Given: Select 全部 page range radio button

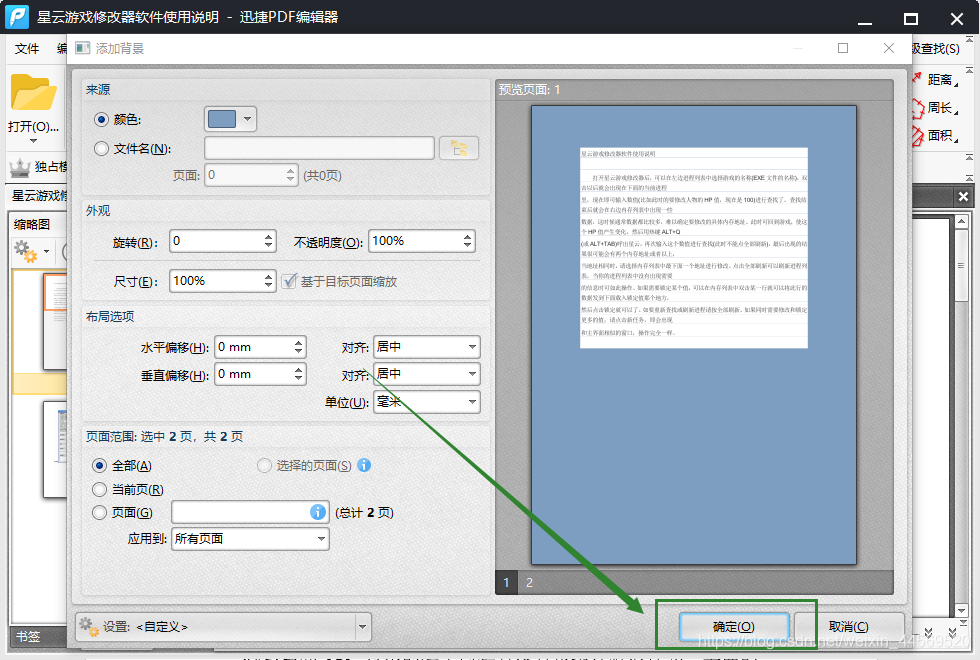Looking at the screenshot, I should click(x=99, y=466).
